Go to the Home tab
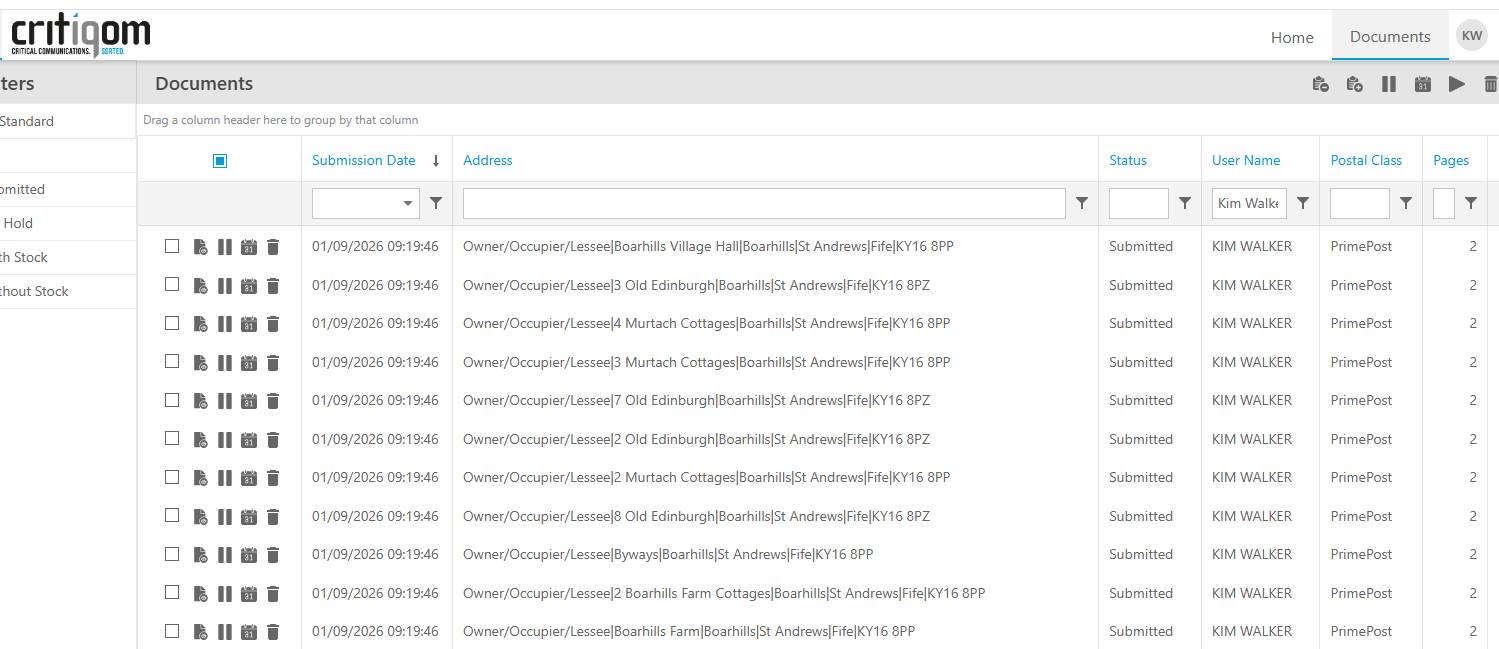This screenshot has width=1499, height=649. pos(1292,37)
